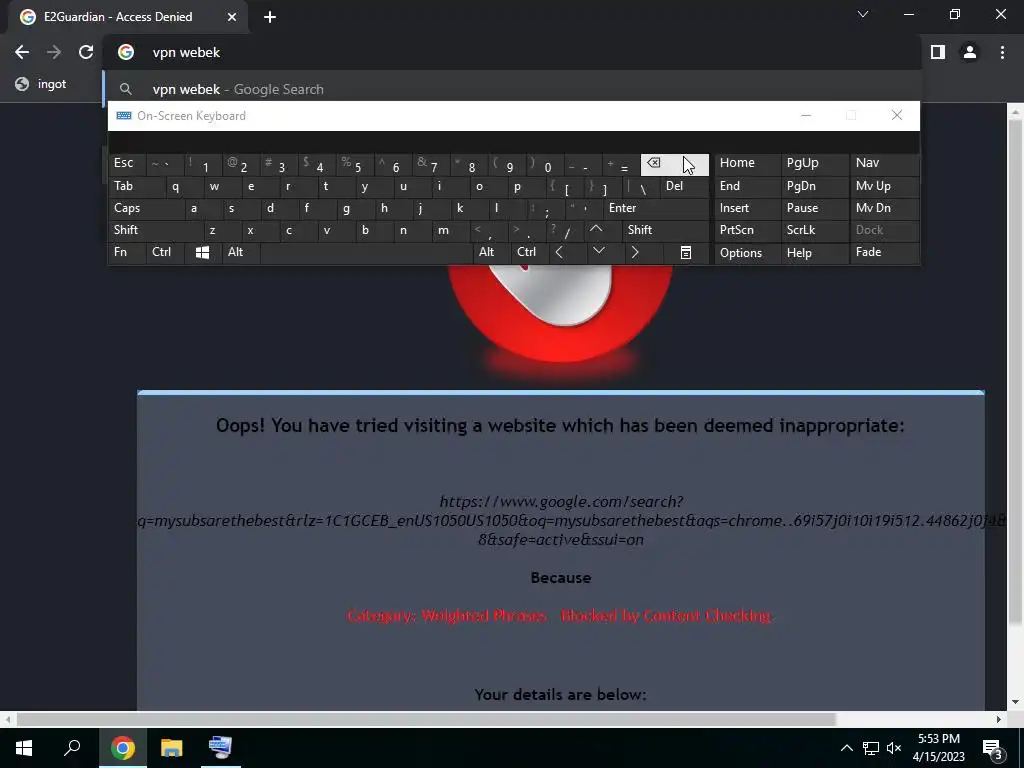This screenshot has width=1024, height=768.
Task: Tap the Windows logo key on the keyboard
Action: tap(202, 253)
